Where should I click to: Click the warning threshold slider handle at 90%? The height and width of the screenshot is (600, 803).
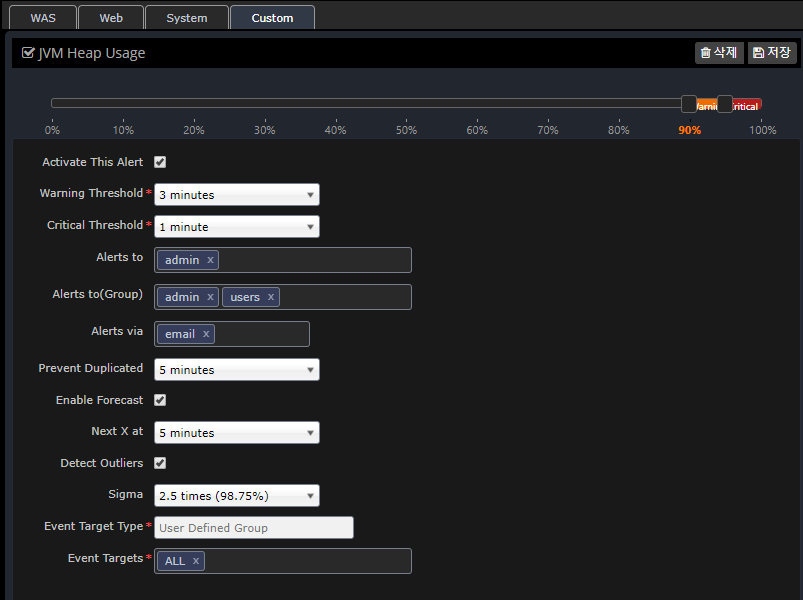tap(689, 104)
